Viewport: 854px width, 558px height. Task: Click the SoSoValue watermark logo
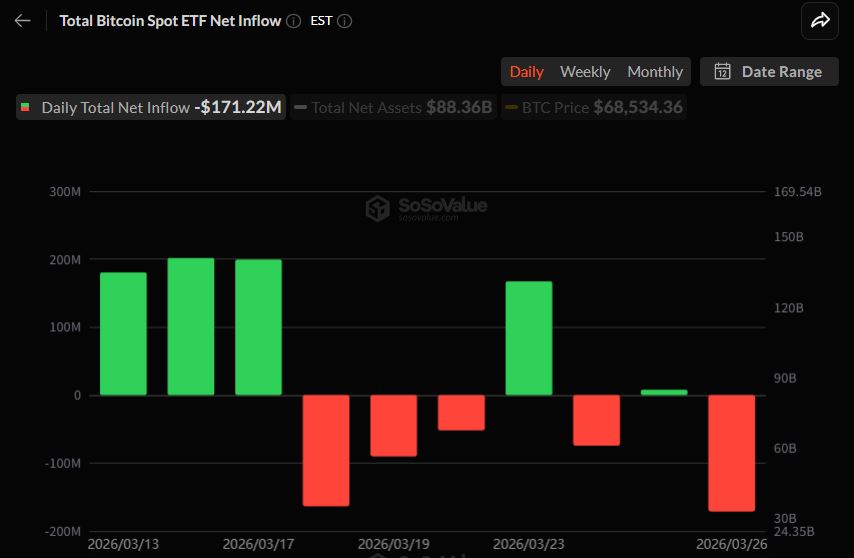(378, 208)
